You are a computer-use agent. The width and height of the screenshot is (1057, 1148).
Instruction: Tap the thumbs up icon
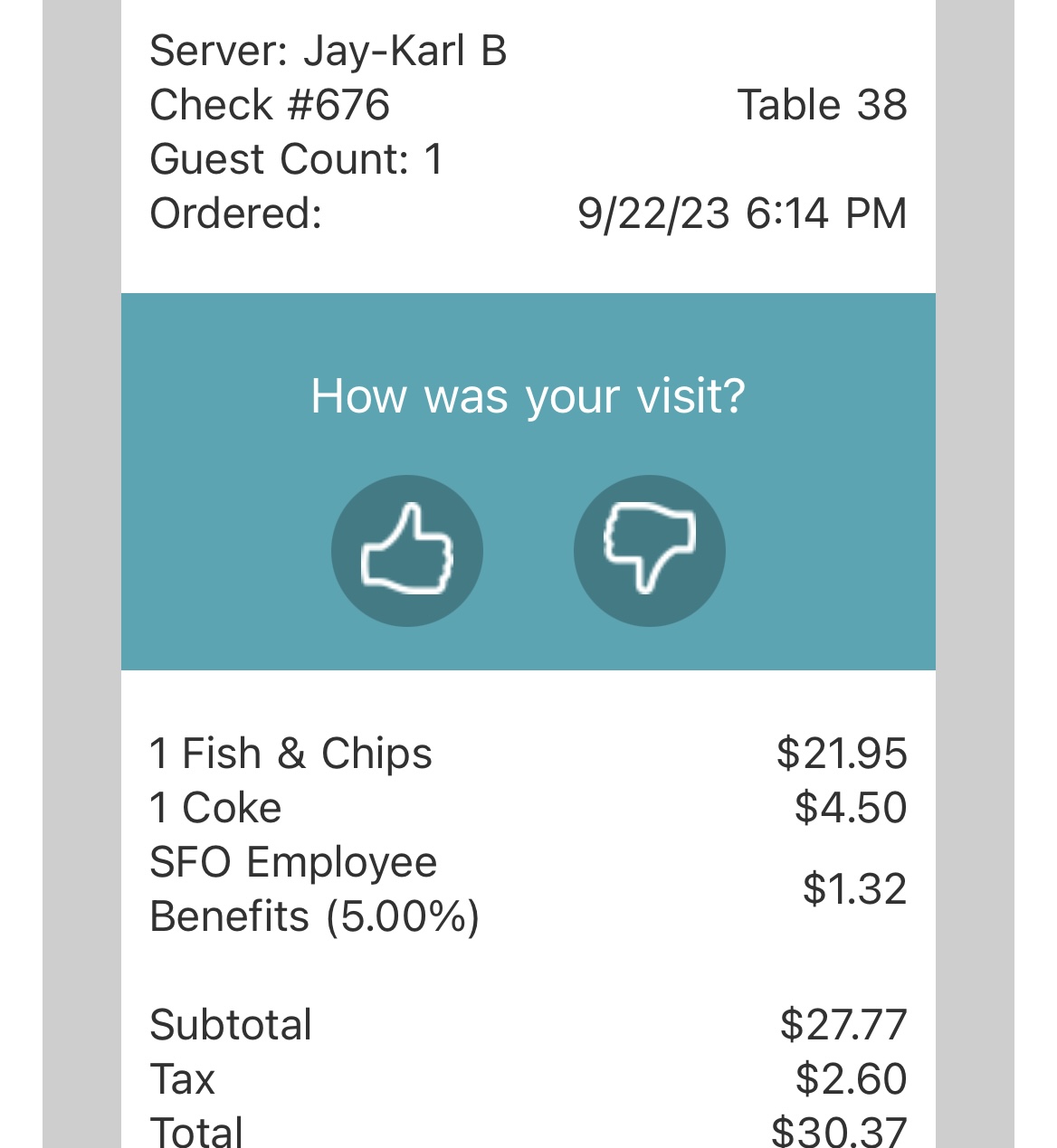tap(407, 550)
